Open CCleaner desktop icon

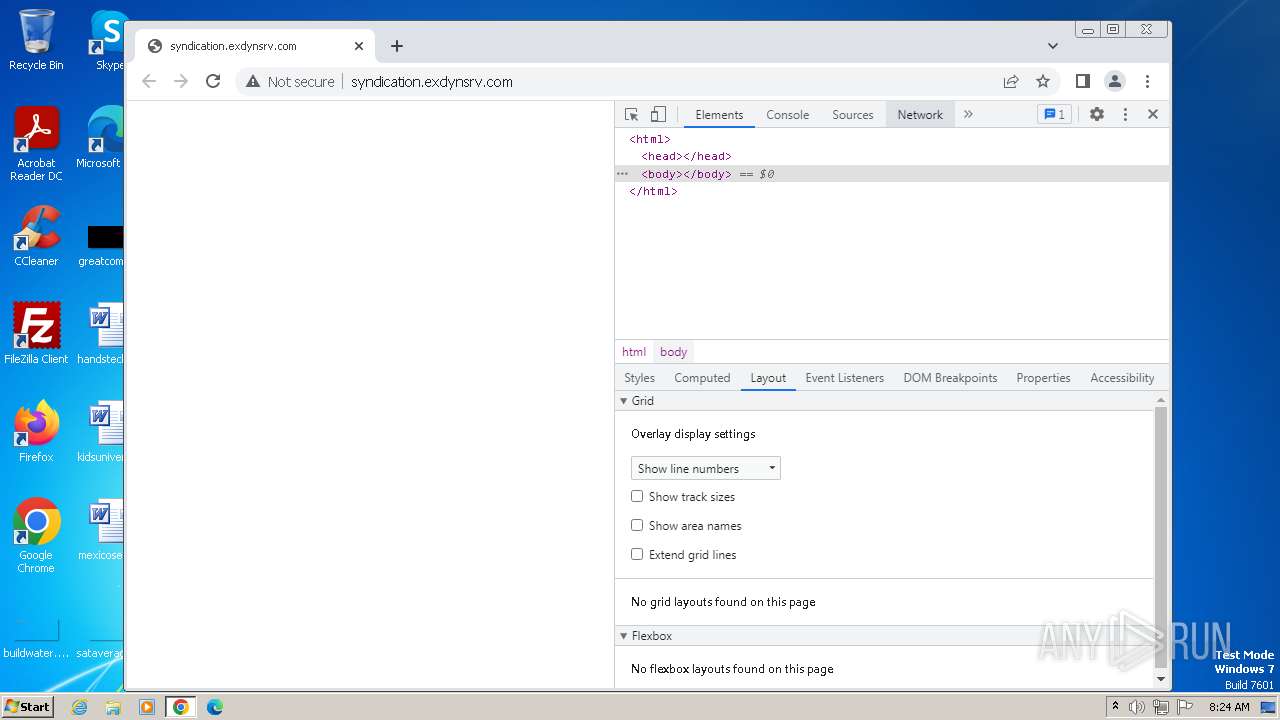tap(36, 236)
